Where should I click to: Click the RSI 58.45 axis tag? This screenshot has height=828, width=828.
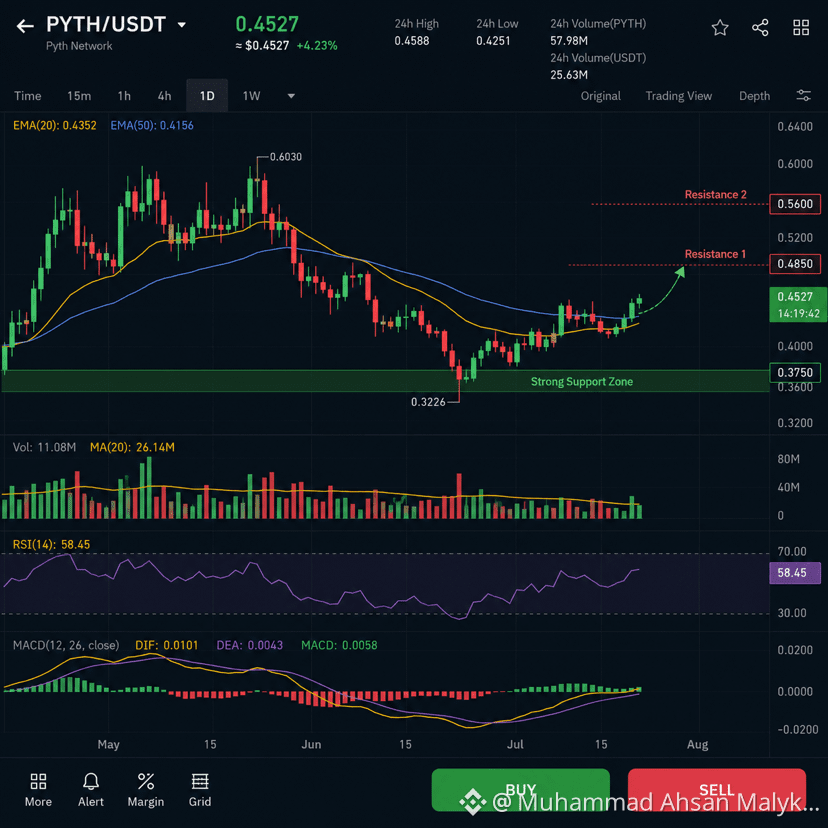[x=795, y=573]
